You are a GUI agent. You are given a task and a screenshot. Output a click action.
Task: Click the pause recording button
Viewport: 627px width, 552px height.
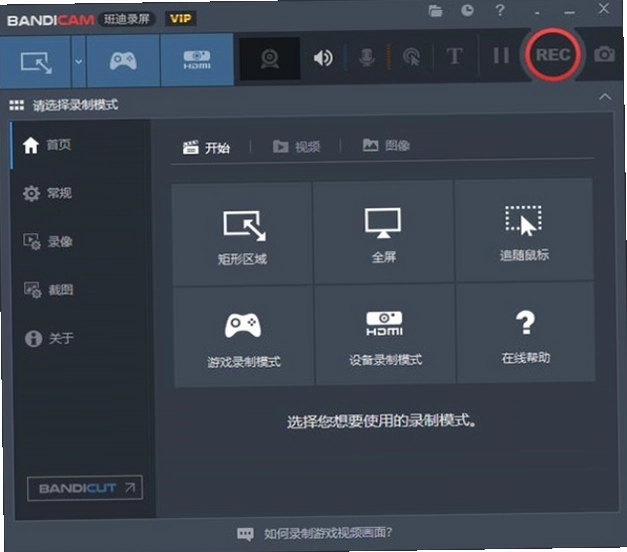point(501,55)
